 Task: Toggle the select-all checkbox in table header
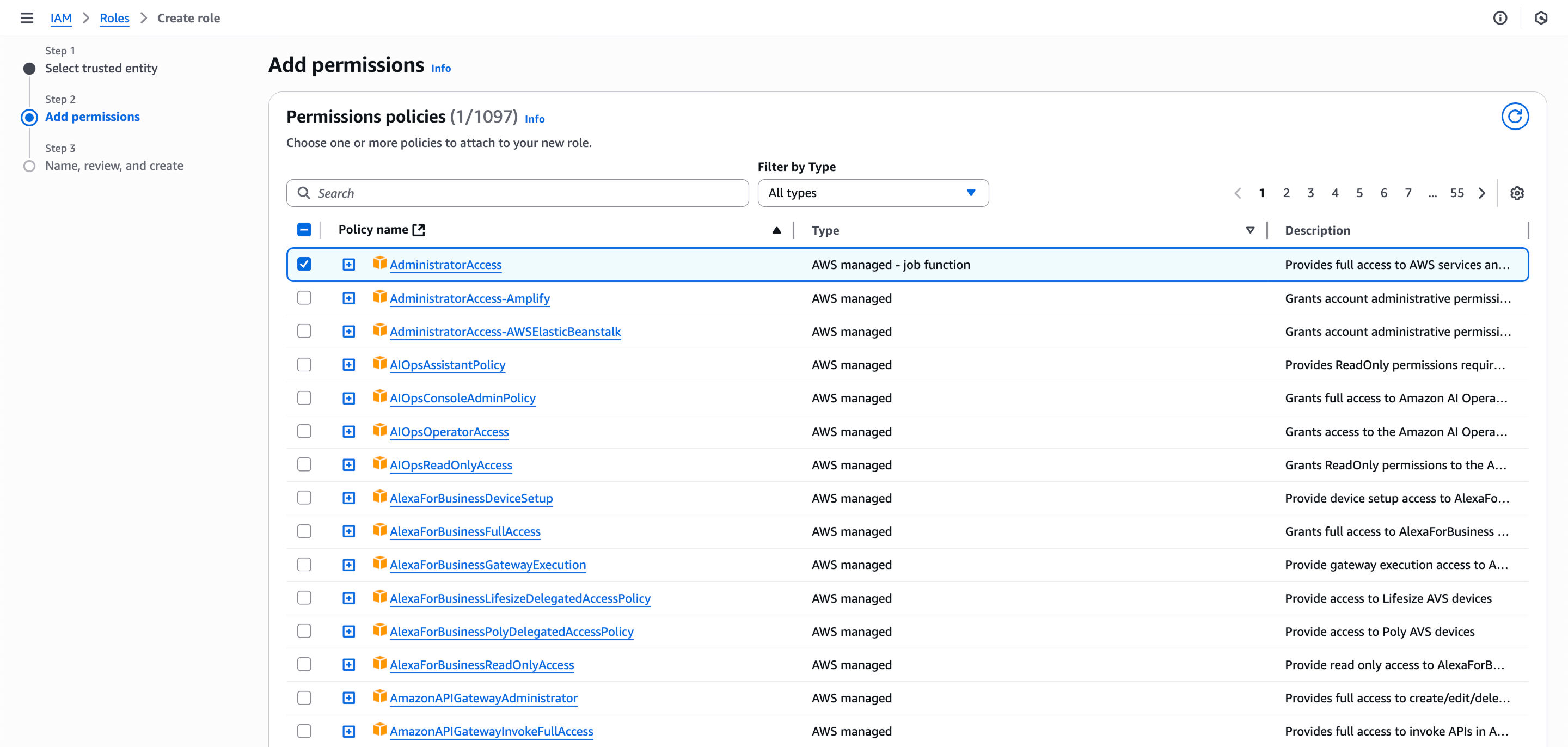(x=304, y=230)
